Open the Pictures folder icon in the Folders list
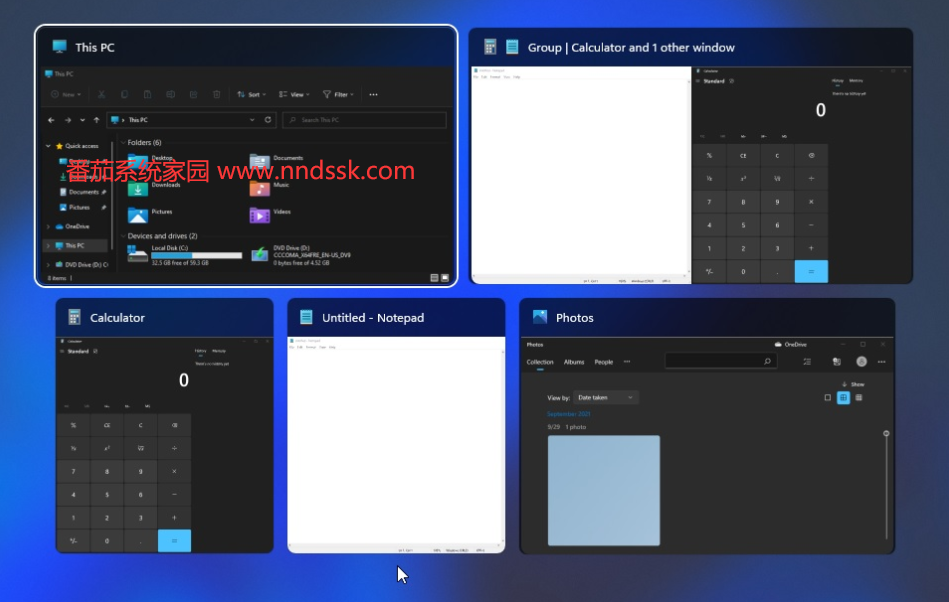The width and height of the screenshot is (949, 602). 137,215
